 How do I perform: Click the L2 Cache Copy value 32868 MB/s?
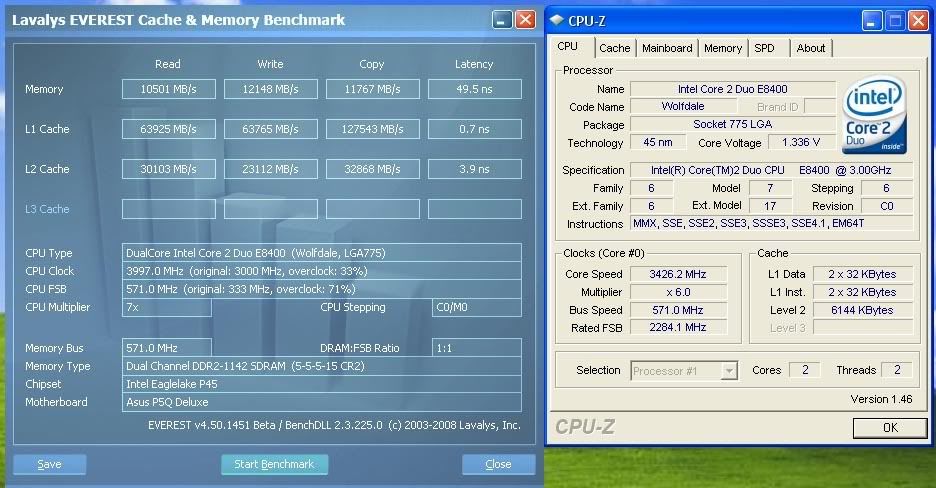tap(372, 169)
